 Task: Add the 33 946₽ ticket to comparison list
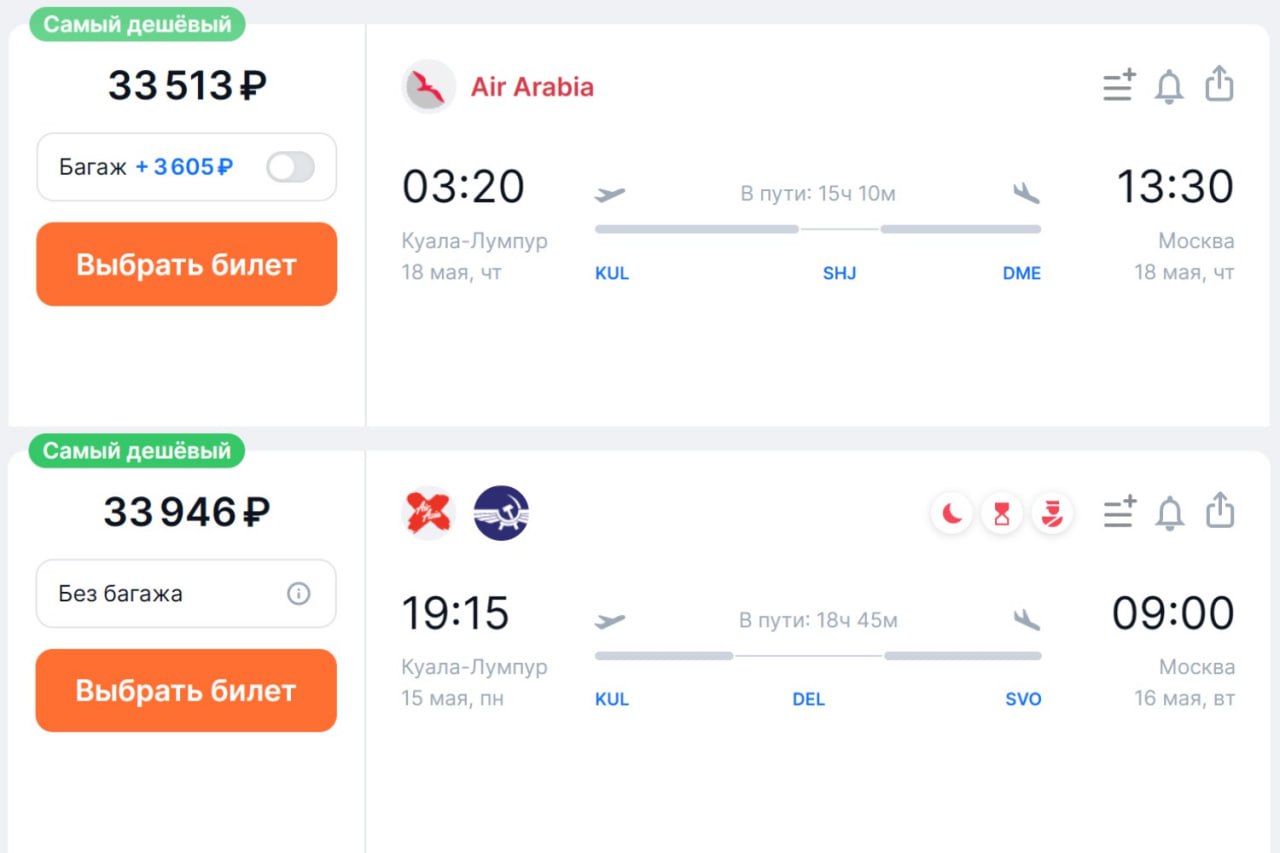[1119, 513]
